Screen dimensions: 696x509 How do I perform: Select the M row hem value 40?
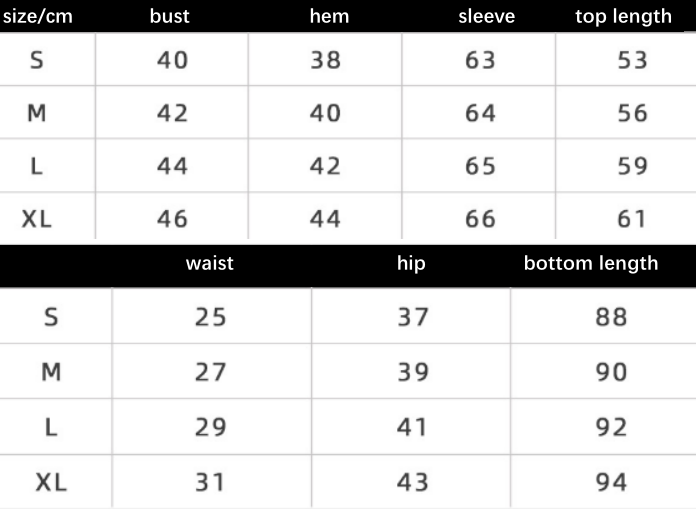tap(325, 113)
